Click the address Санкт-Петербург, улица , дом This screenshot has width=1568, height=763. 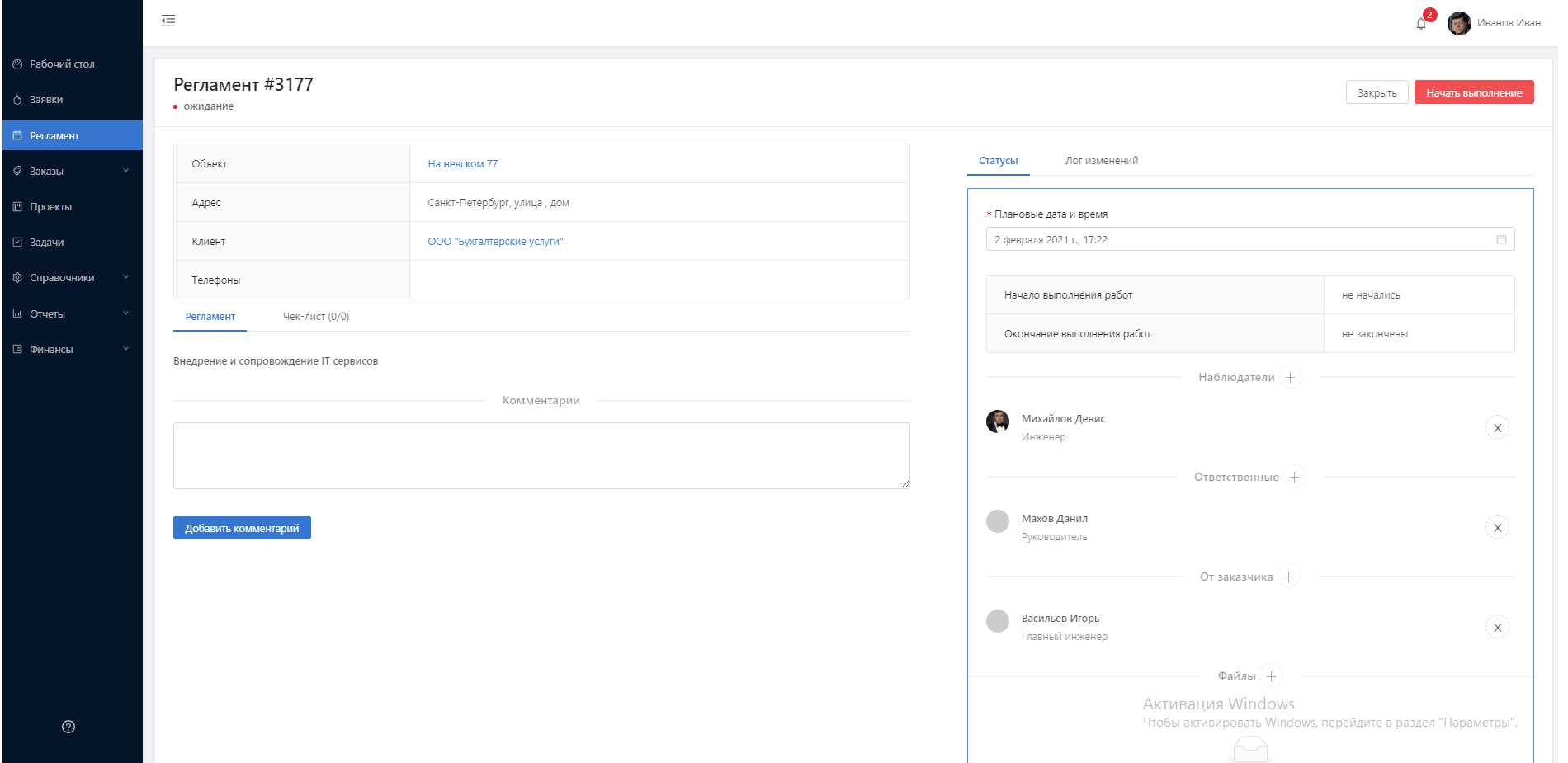click(x=498, y=203)
